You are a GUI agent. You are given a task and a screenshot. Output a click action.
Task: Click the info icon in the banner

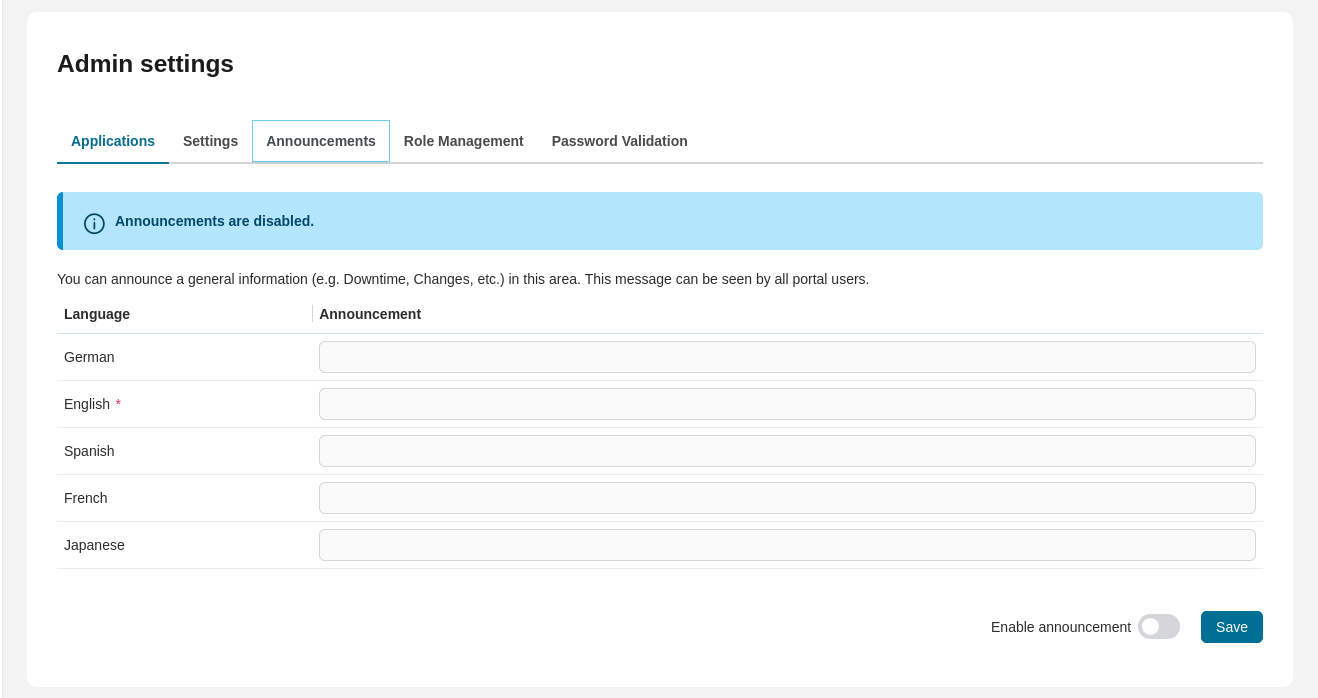pyautogui.click(x=94, y=223)
